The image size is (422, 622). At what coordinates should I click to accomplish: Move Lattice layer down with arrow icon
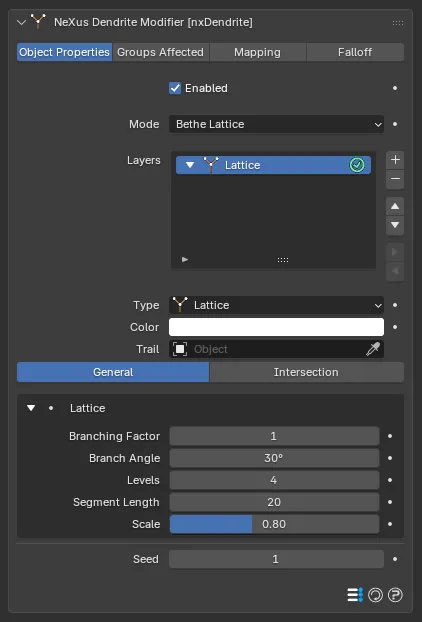coord(395,225)
